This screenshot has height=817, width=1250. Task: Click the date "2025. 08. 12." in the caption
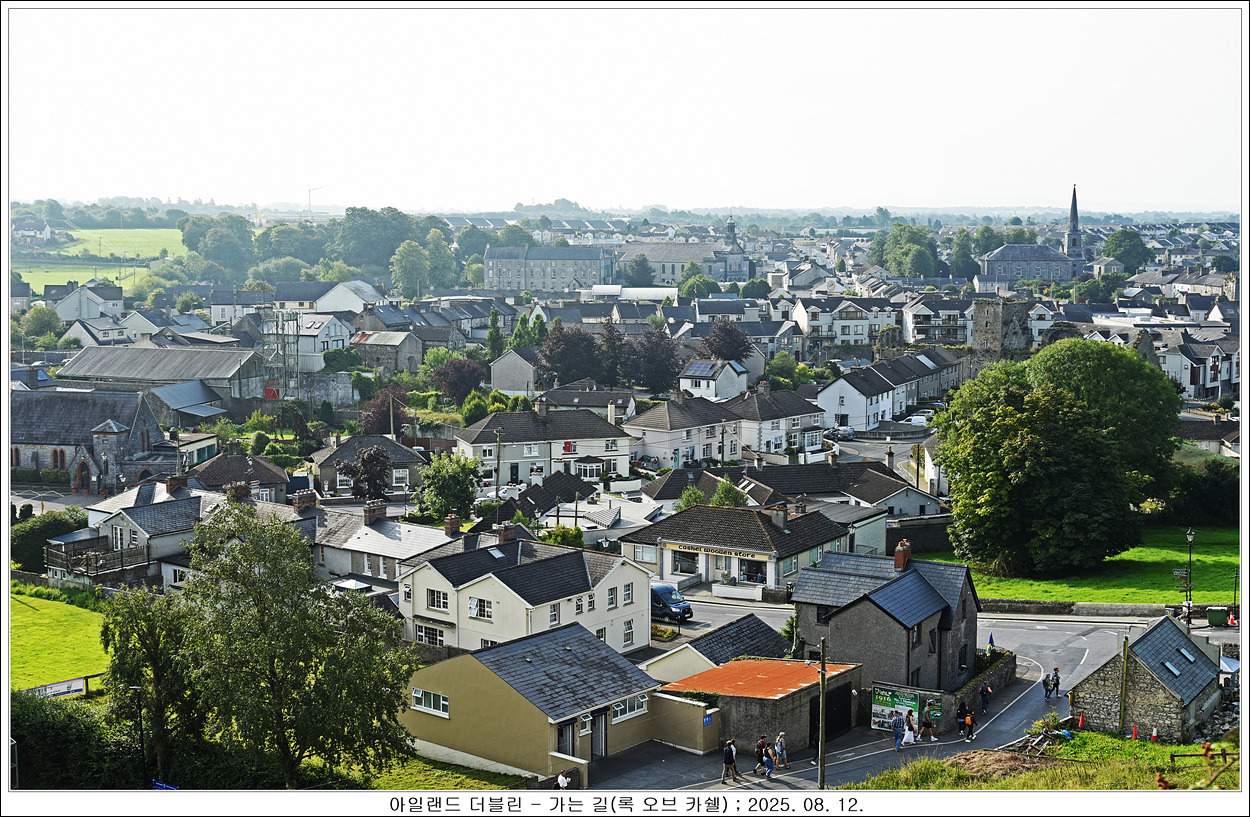tap(803, 804)
